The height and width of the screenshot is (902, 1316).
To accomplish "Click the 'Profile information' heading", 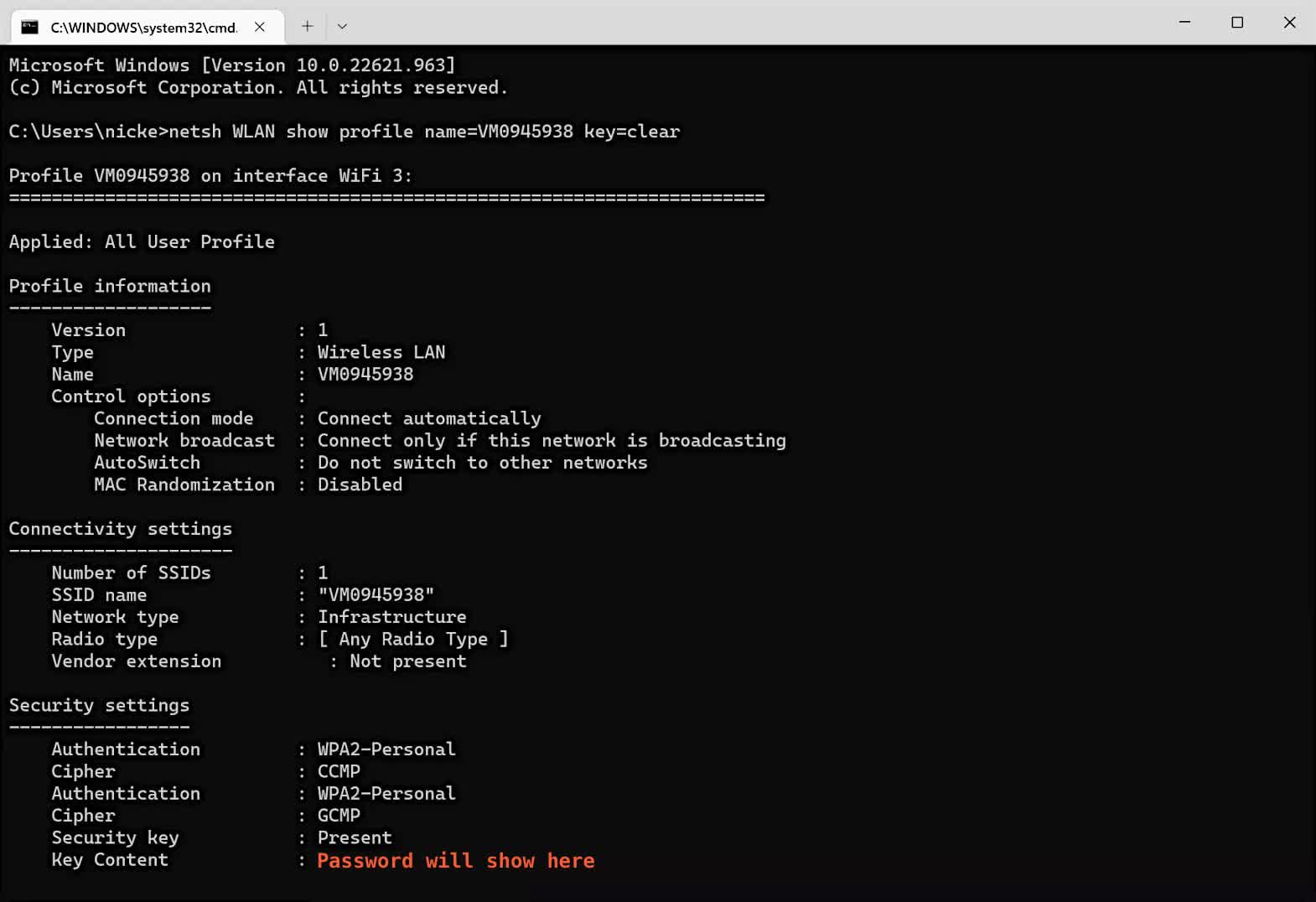I will (110, 286).
